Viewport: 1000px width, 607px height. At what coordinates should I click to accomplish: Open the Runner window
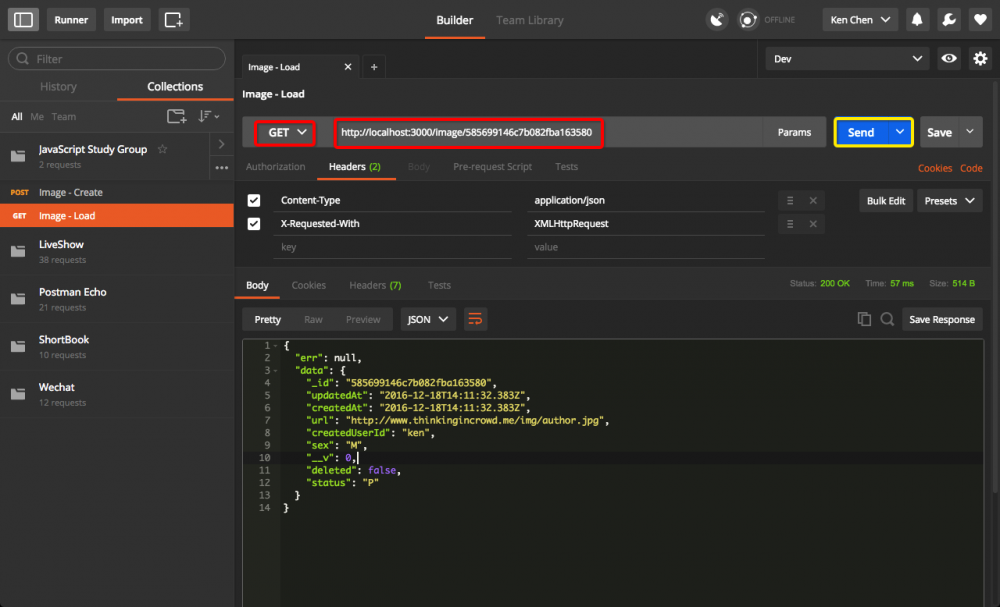(70, 19)
